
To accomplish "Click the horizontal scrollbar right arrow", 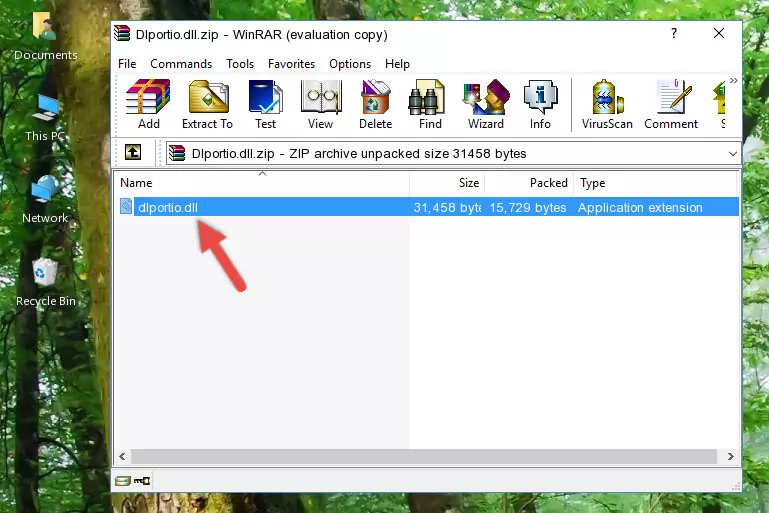I will tap(730, 456).
